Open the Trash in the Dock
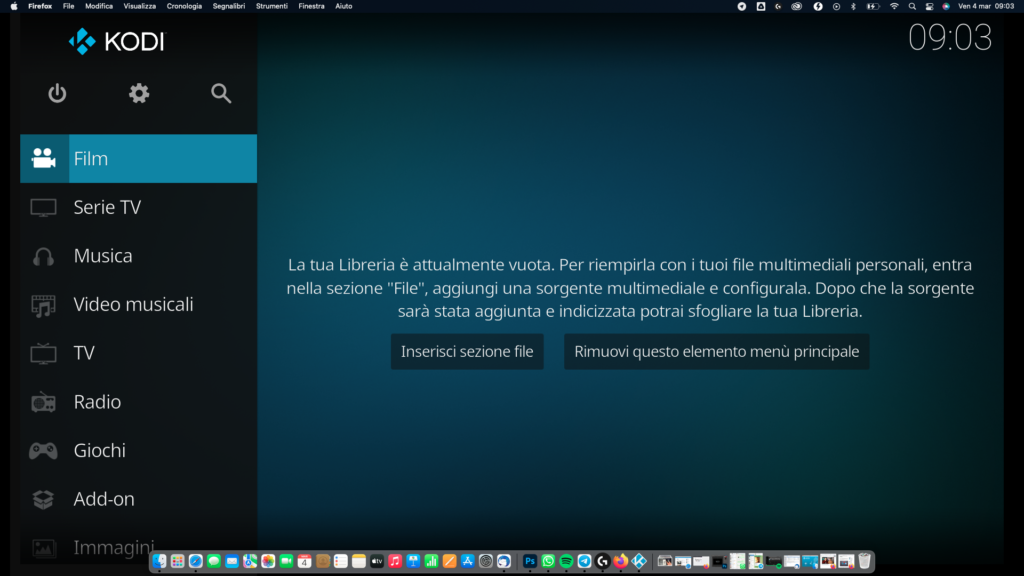This screenshot has width=1024, height=576. pos(865,561)
